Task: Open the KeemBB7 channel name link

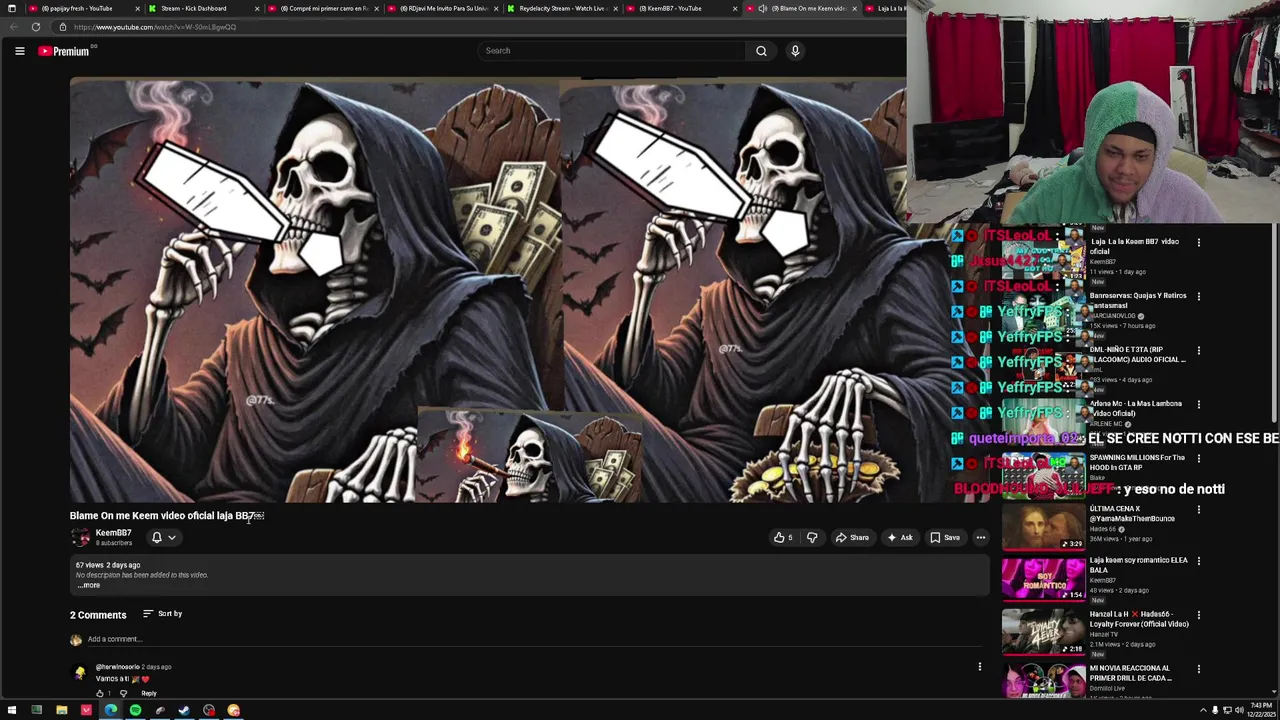Action: (x=113, y=533)
